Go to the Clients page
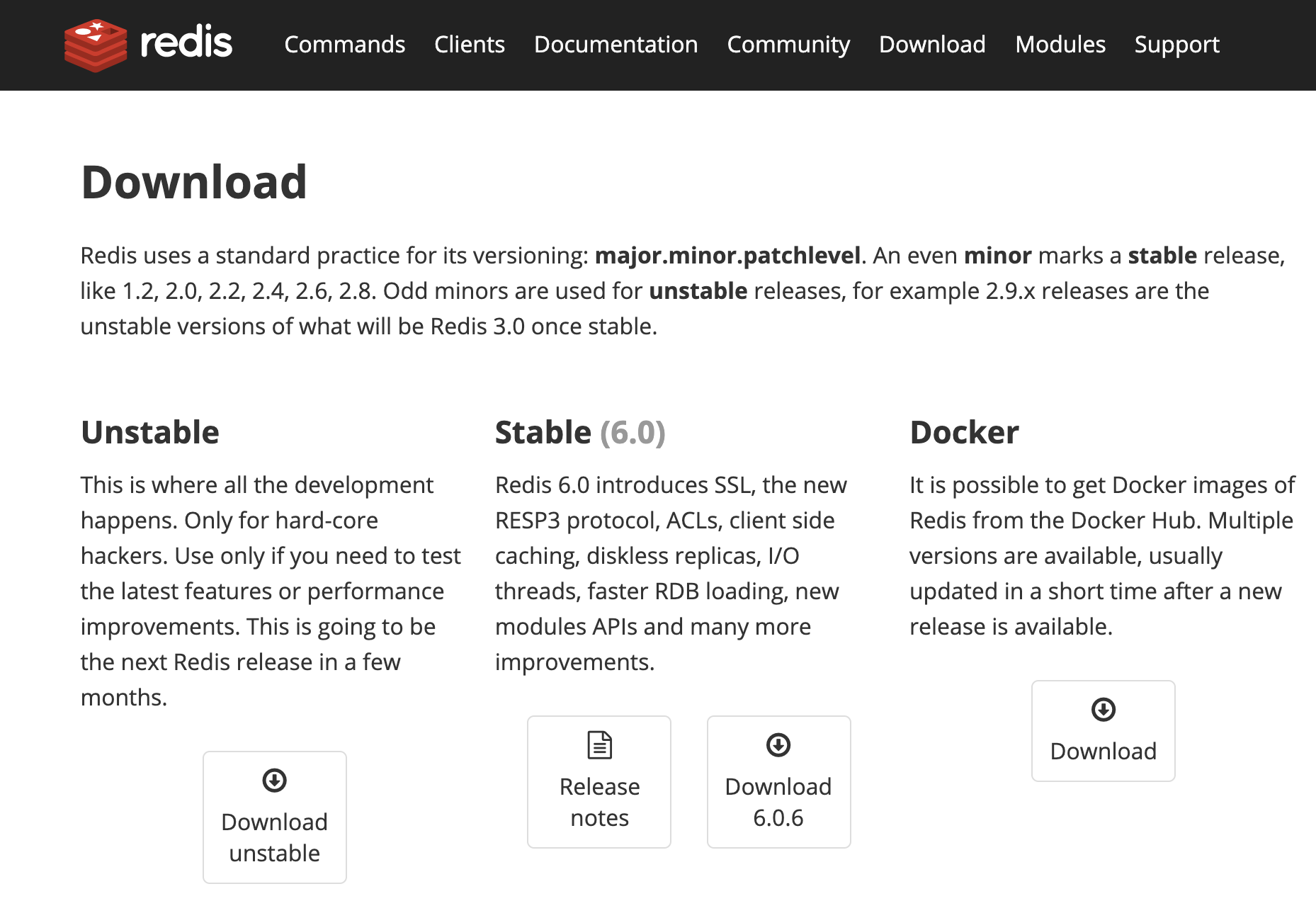 click(470, 45)
